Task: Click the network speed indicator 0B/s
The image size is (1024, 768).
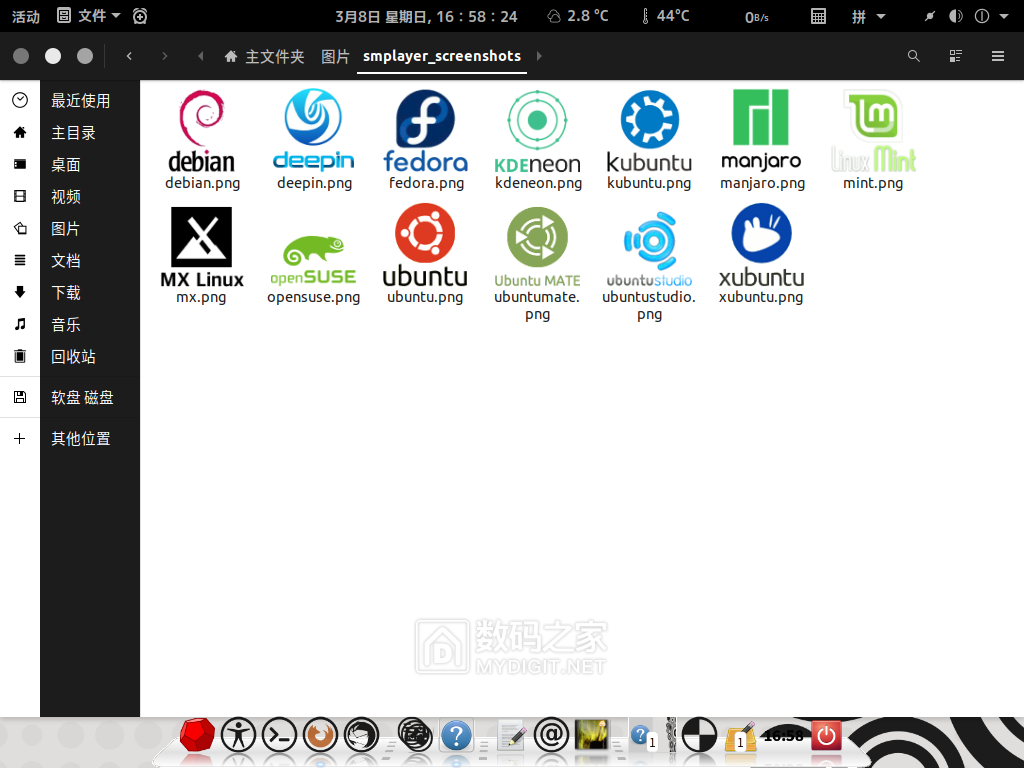Action: click(757, 17)
